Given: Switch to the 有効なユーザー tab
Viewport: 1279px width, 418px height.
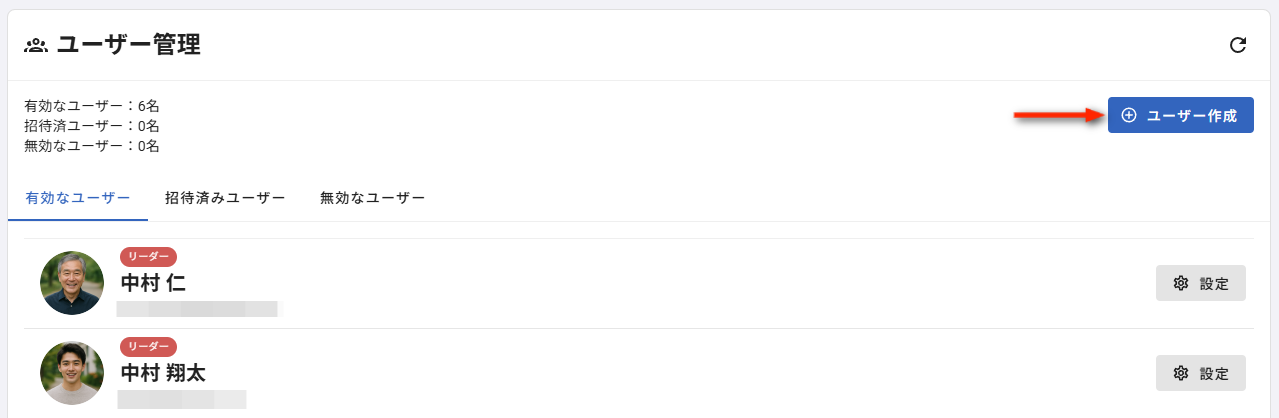Looking at the screenshot, I should pos(78,198).
